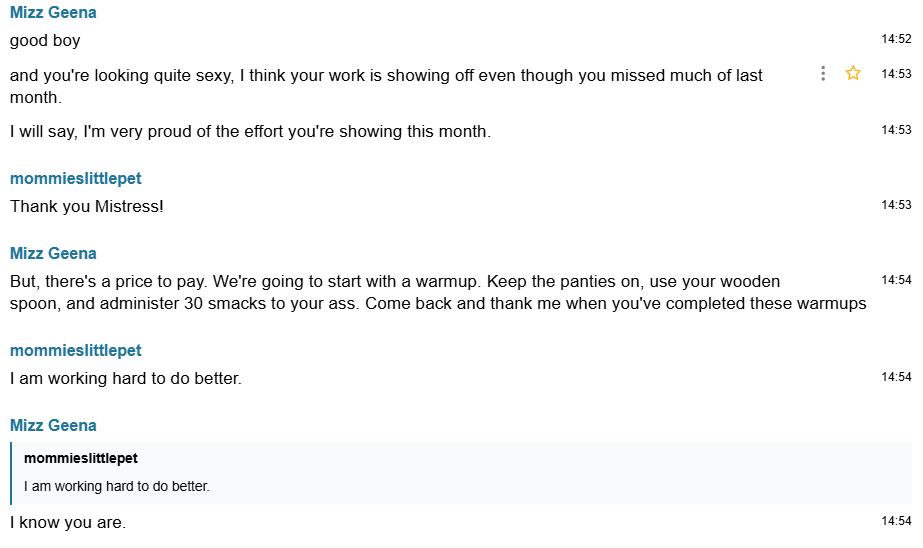Click Mizz Geena name above the quoted reply

pyautogui.click(x=53, y=425)
